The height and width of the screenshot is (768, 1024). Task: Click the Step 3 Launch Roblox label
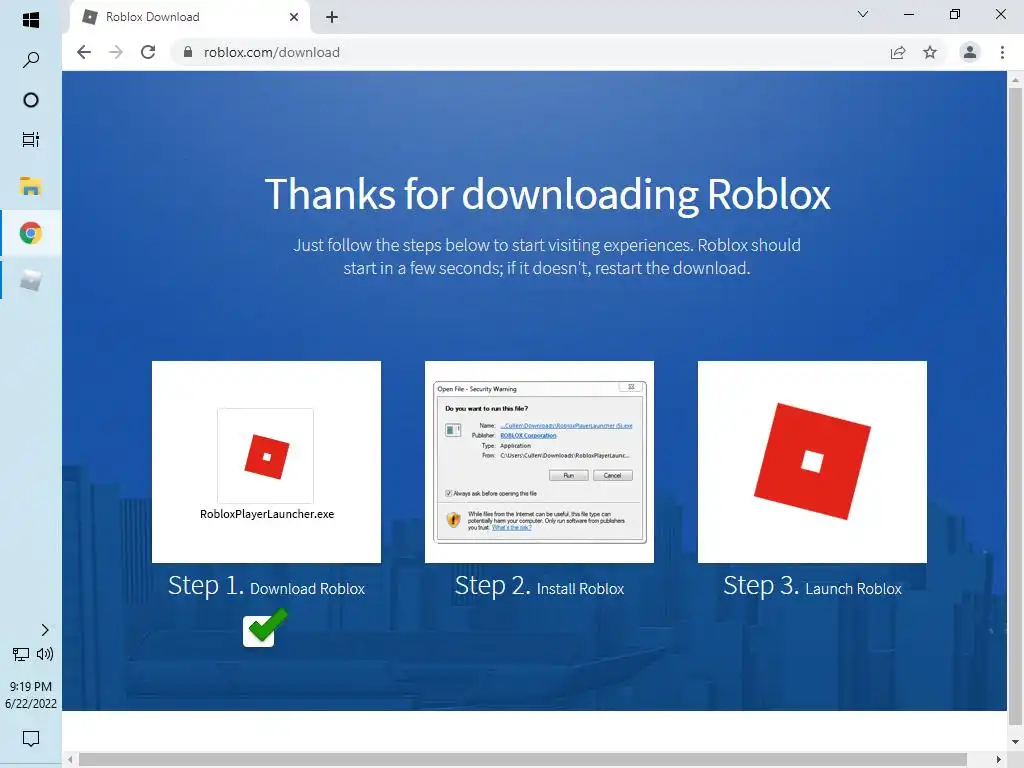812,586
